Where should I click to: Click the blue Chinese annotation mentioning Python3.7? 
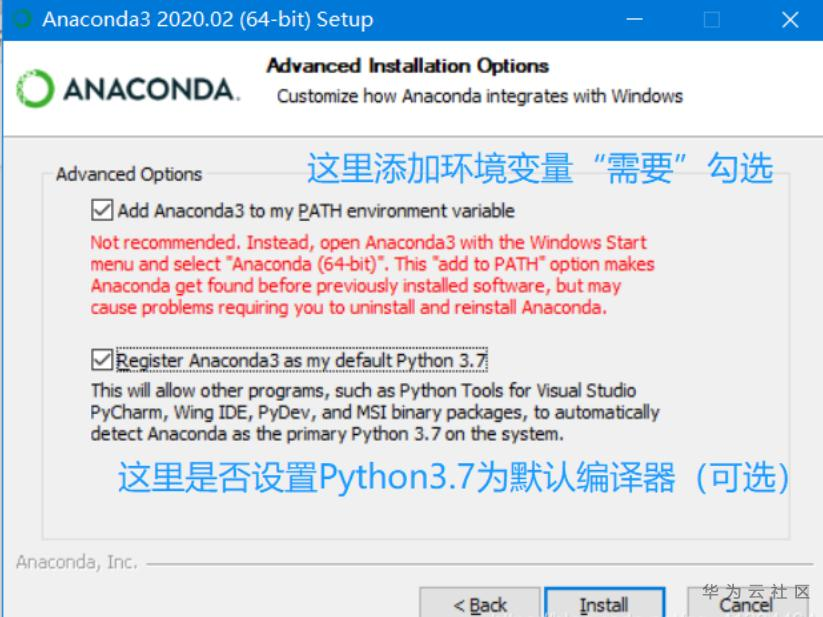coord(453,477)
